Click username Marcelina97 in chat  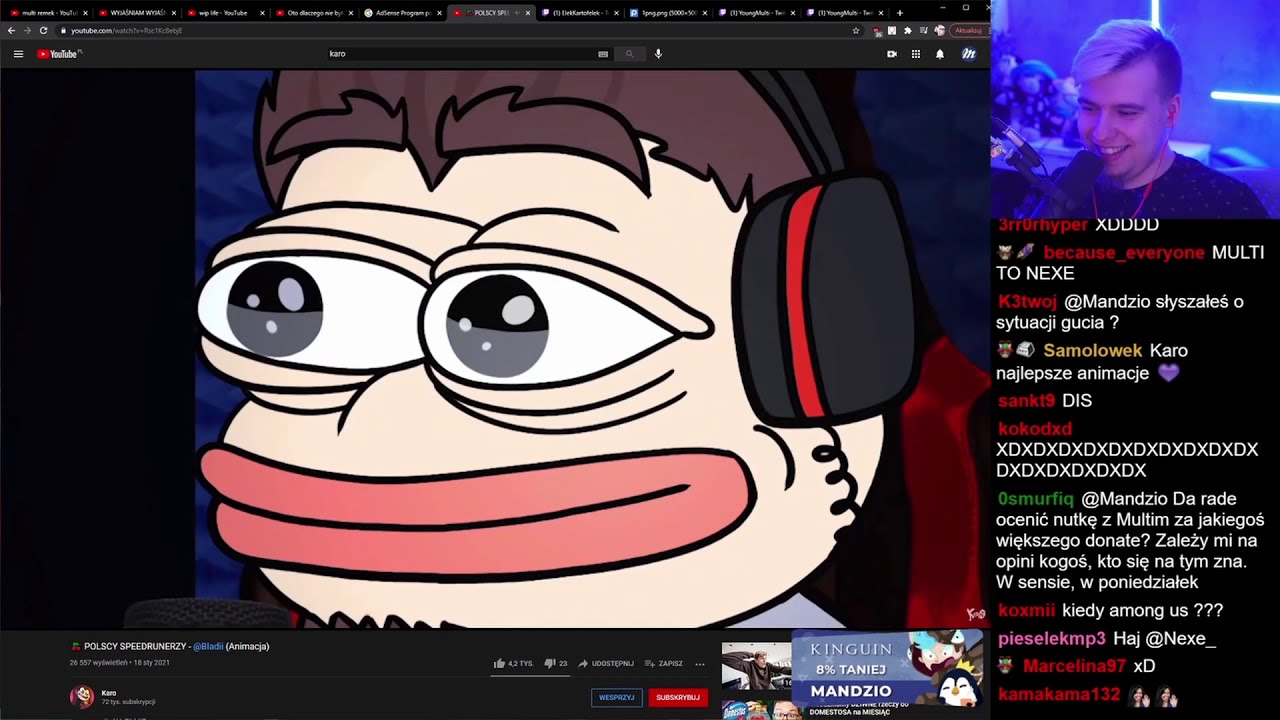point(1075,666)
